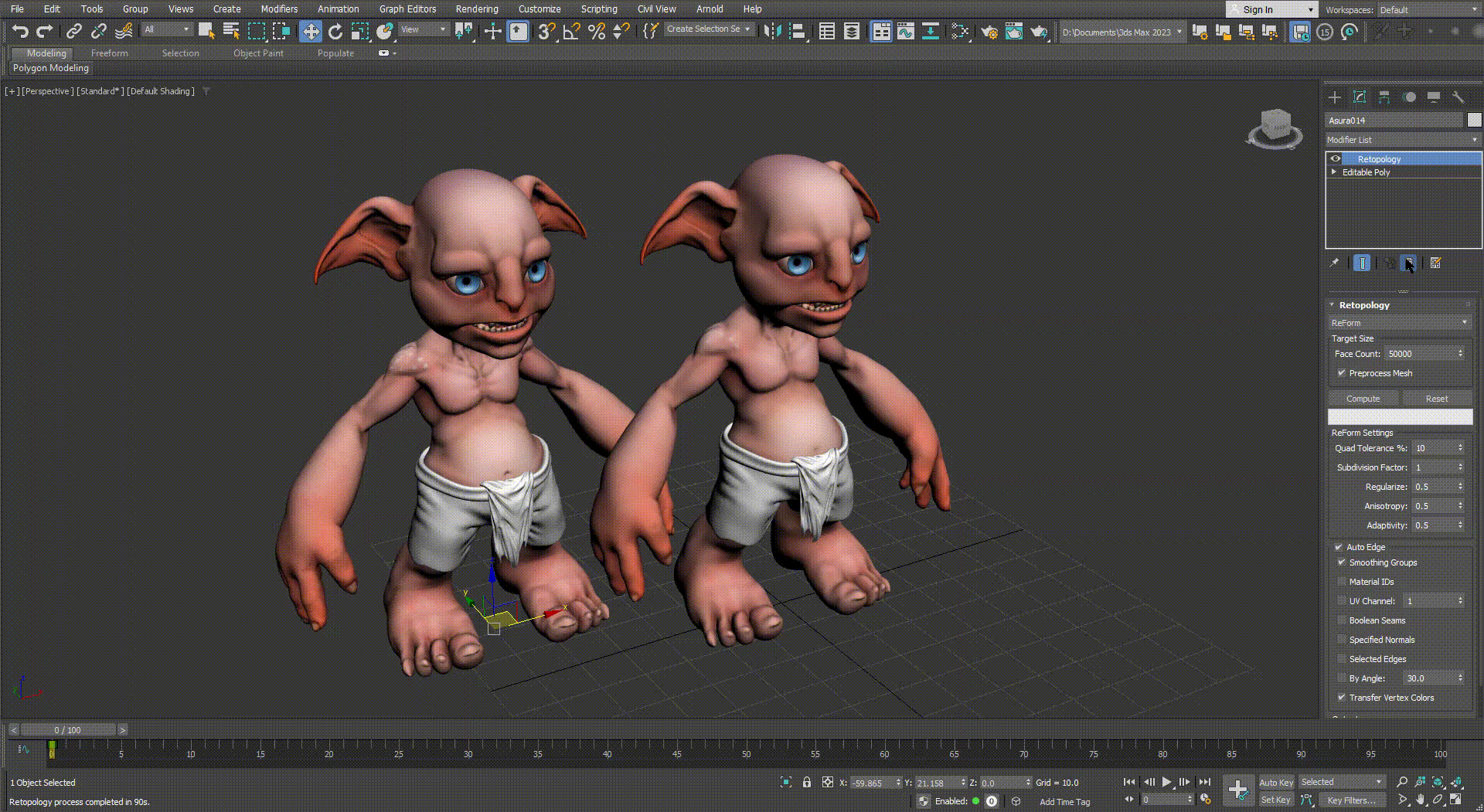Disable Transfer Vertex Colors checkbox
Screen dimensions: 1484x812
coord(1343,698)
